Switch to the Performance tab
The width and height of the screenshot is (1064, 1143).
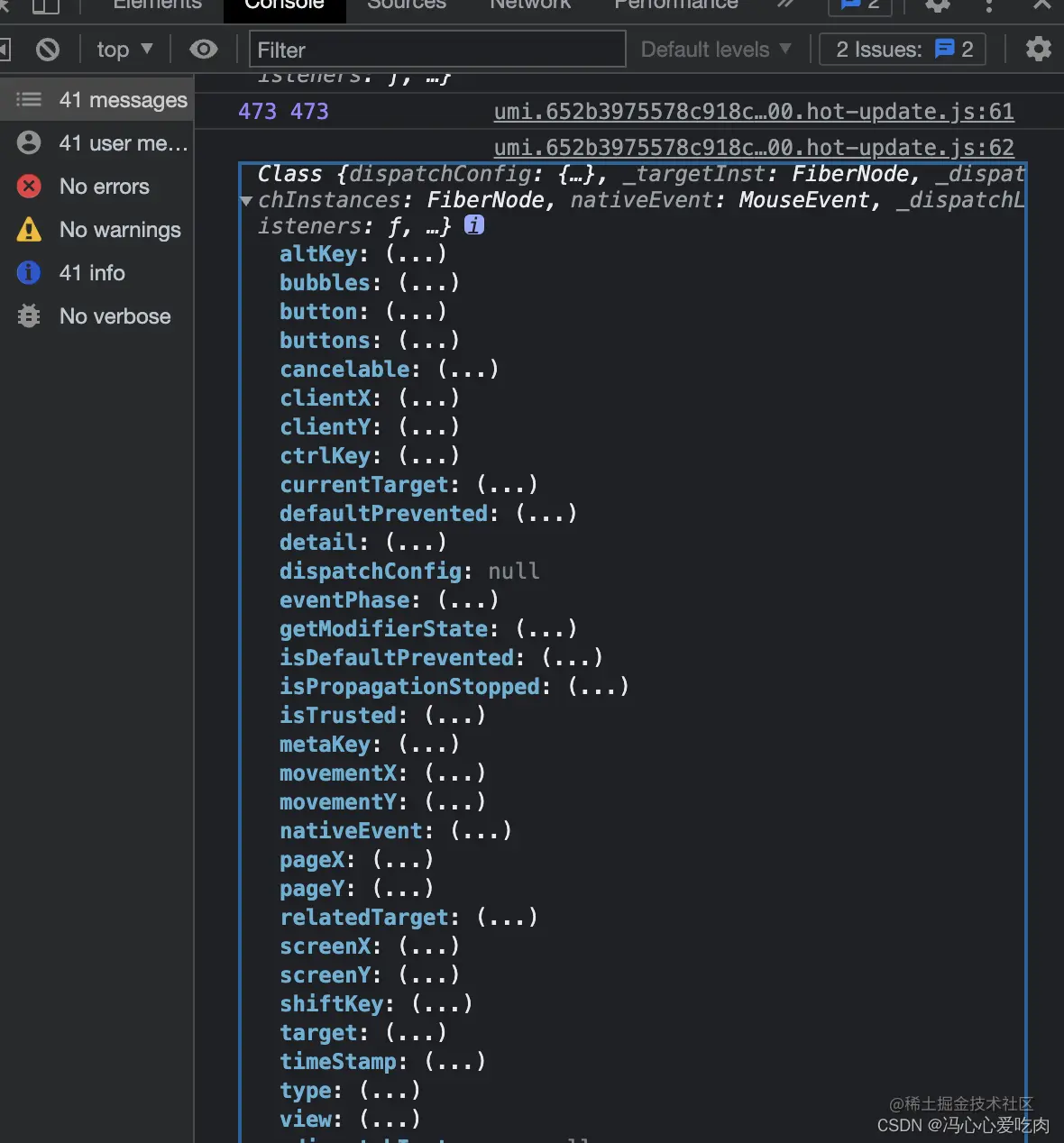[676, 5]
